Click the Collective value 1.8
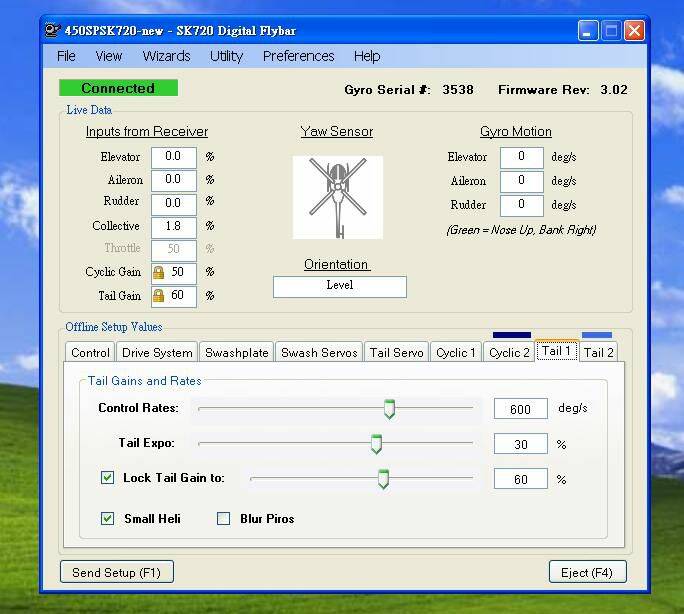The width and height of the screenshot is (684, 614). pyautogui.click(x=174, y=227)
